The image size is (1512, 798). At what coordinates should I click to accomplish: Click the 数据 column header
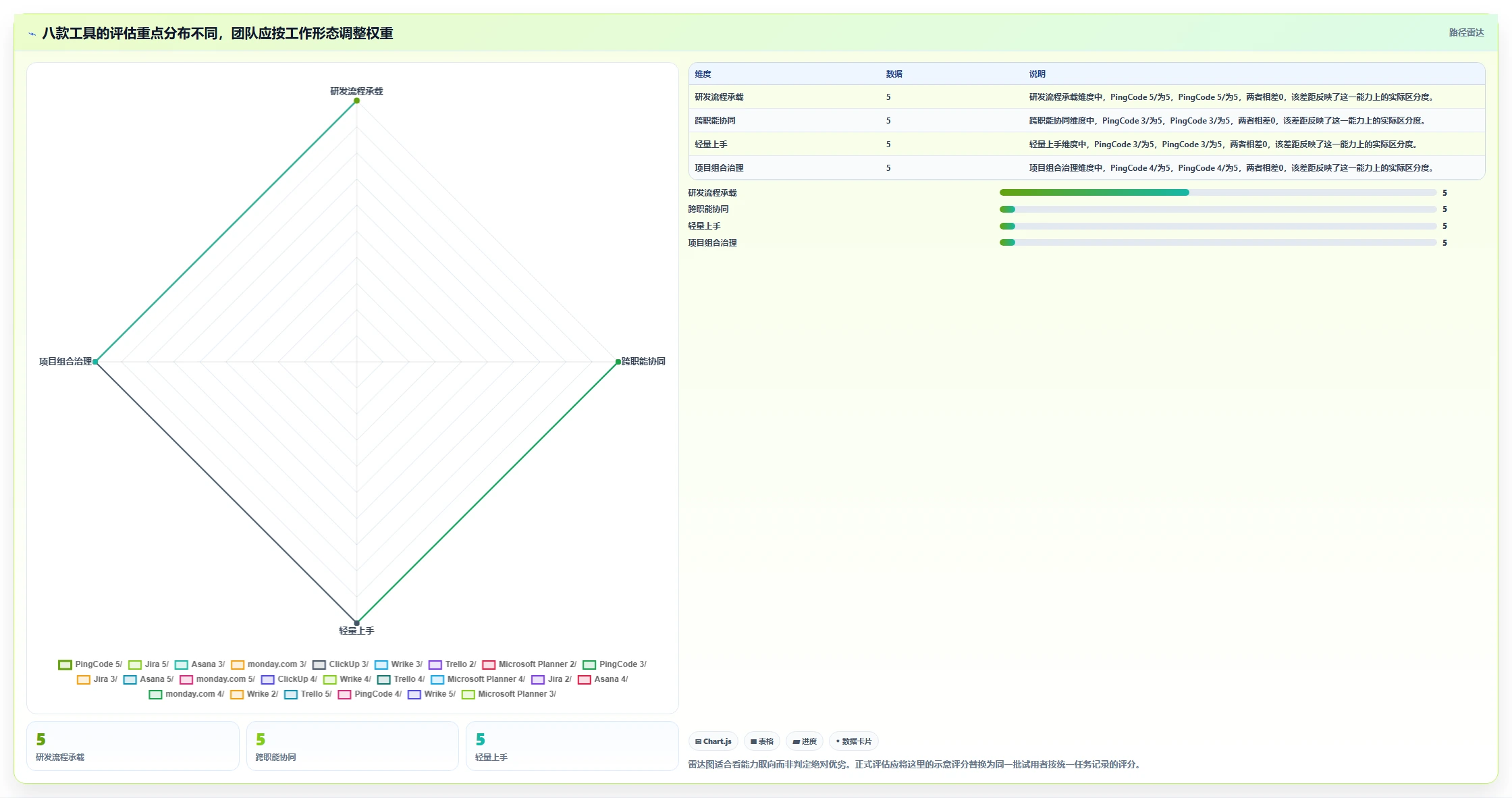[894, 74]
